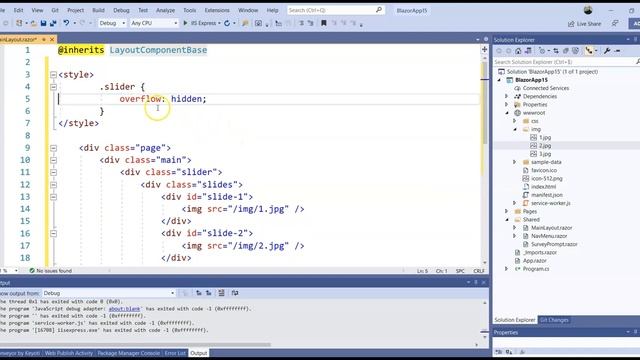Switch to Git Changes tab
This screenshot has height=360, width=640.
554,320
